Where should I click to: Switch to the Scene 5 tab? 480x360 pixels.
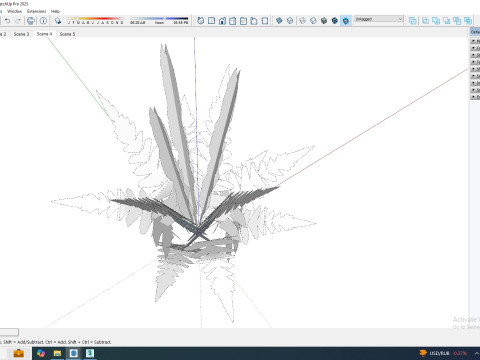pos(67,34)
